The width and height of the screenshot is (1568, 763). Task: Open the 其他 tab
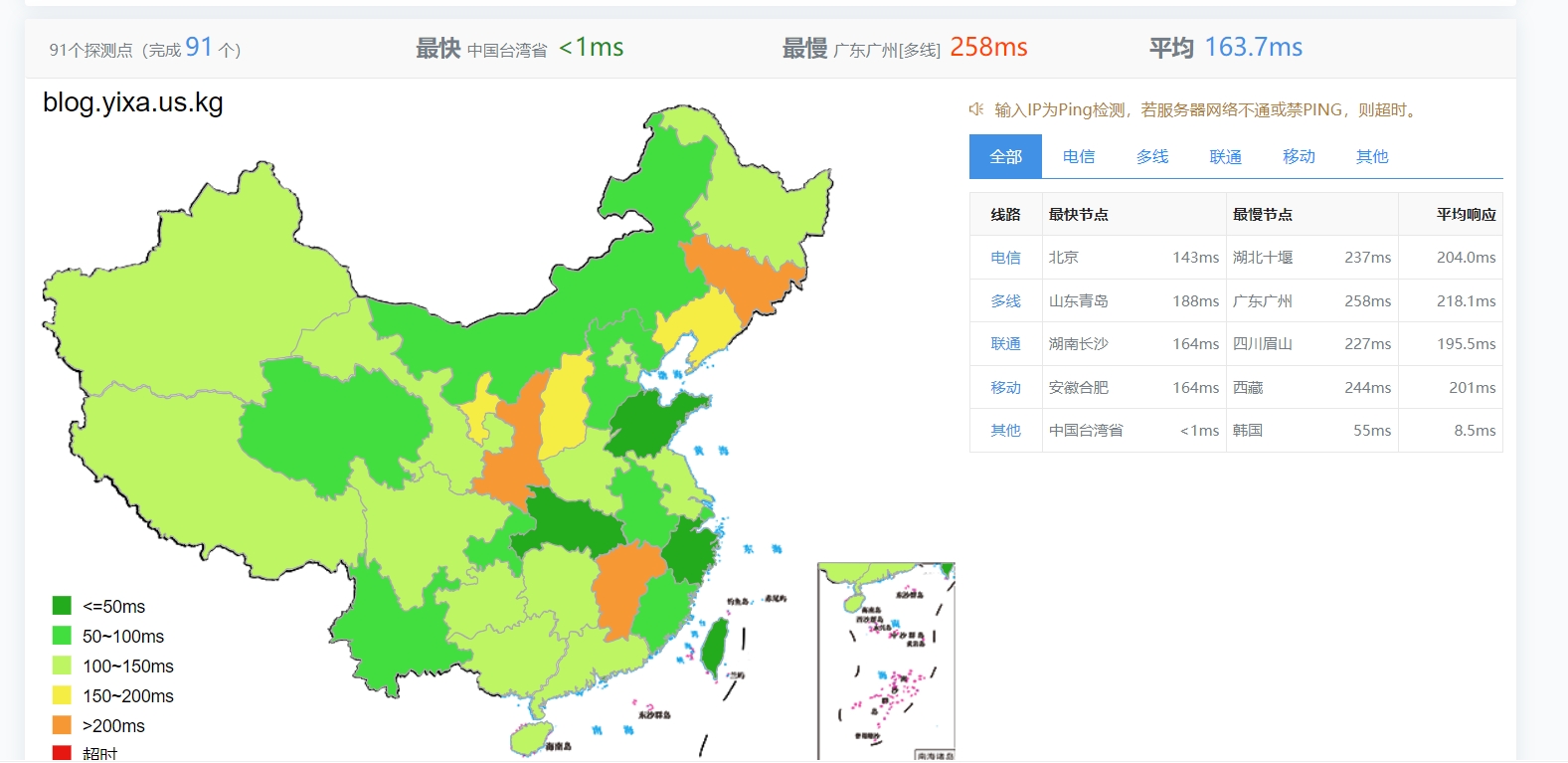[1372, 156]
